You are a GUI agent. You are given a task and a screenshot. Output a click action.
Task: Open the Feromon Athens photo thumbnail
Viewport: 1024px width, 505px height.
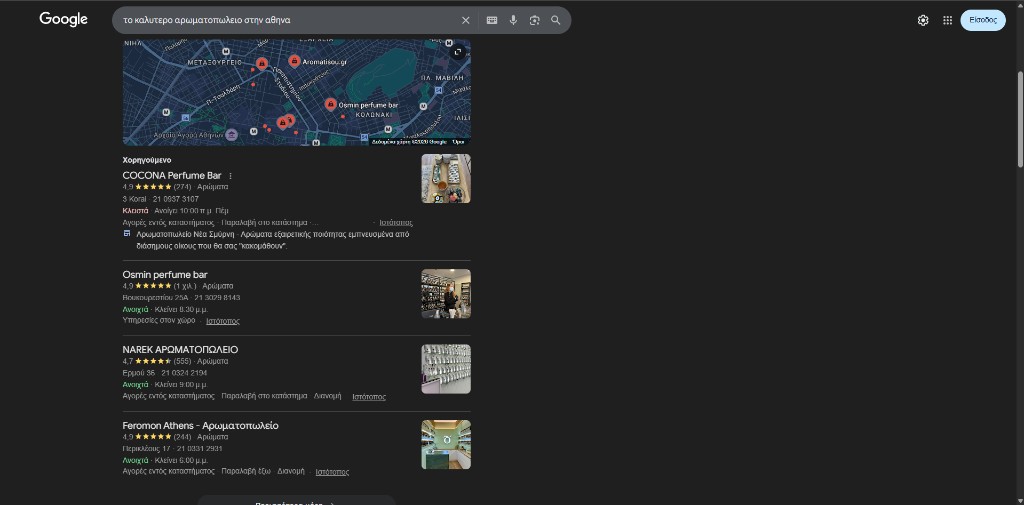(x=446, y=444)
